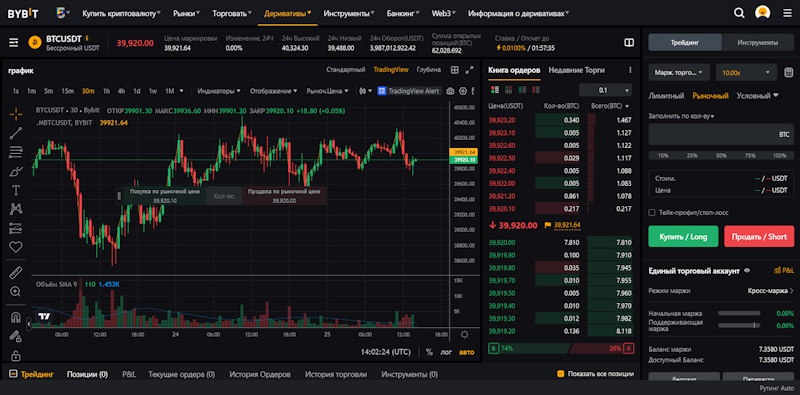
Task: Activate the zoom in magnifier tool
Action: pyautogui.click(x=16, y=292)
